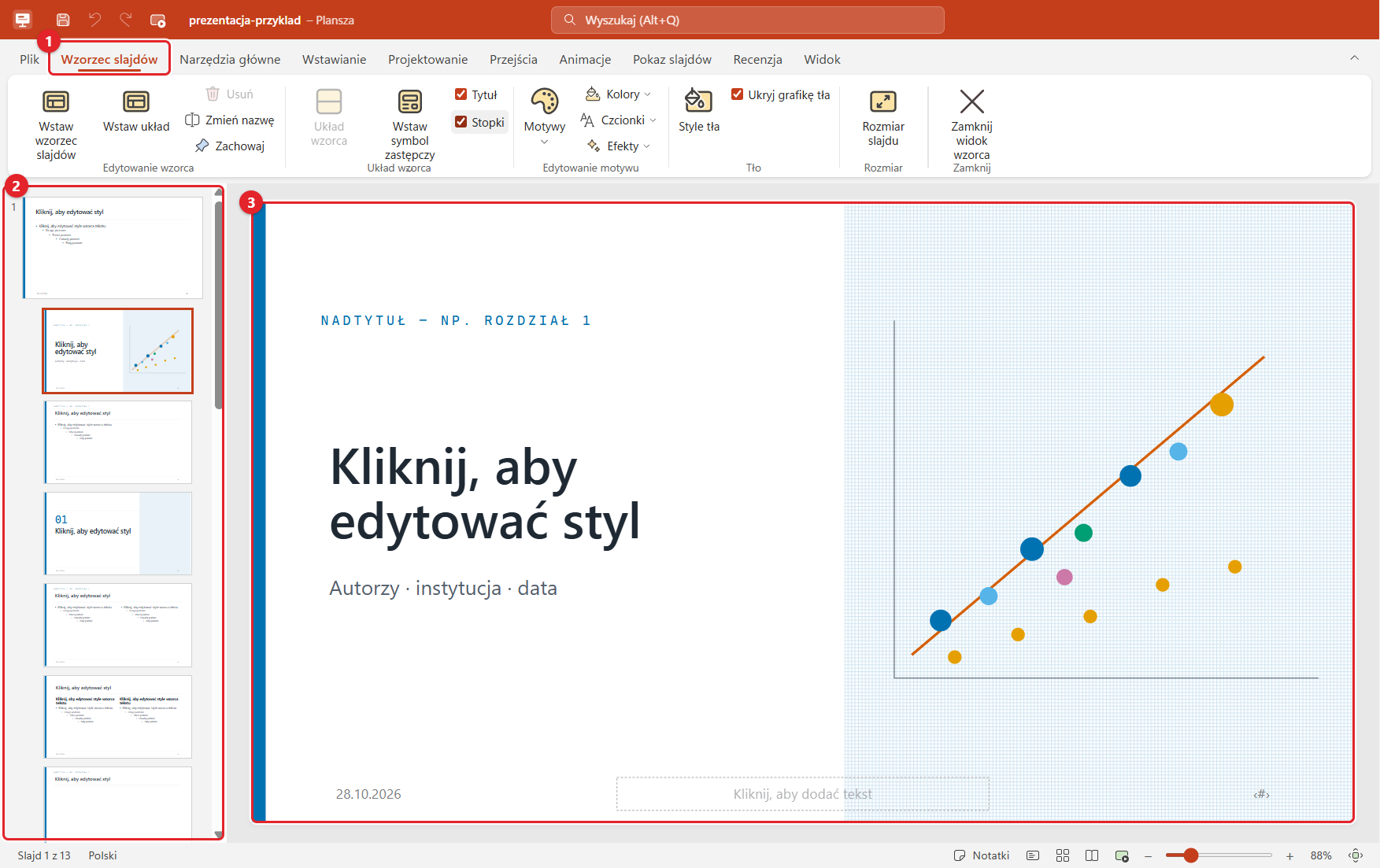Click the Wyszukaj search box
The width and height of the screenshot is (1380, 868).
click(748, 20)
